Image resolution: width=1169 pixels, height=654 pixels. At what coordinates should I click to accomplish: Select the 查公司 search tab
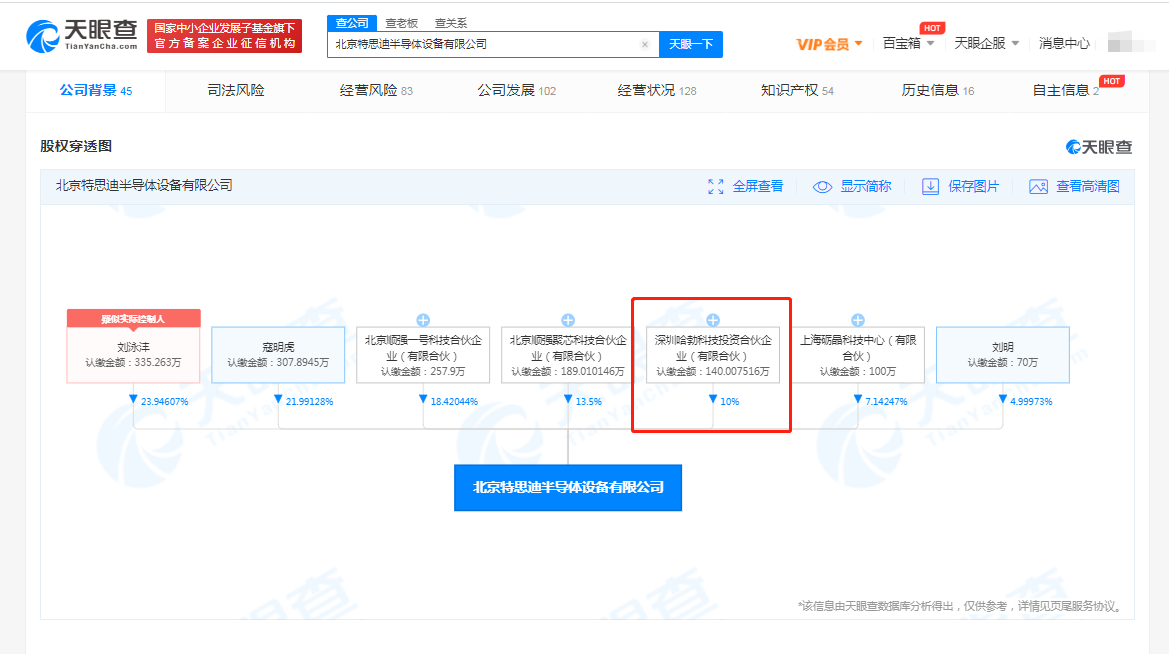tap(352, 23)
